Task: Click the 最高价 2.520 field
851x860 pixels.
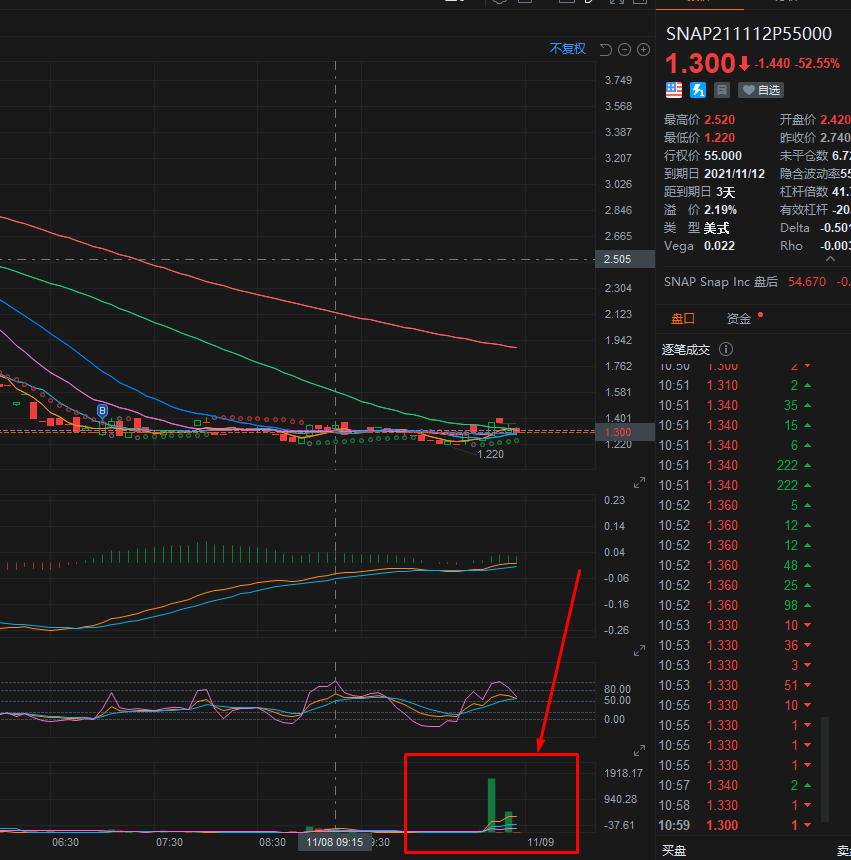Action: (699, 120)
